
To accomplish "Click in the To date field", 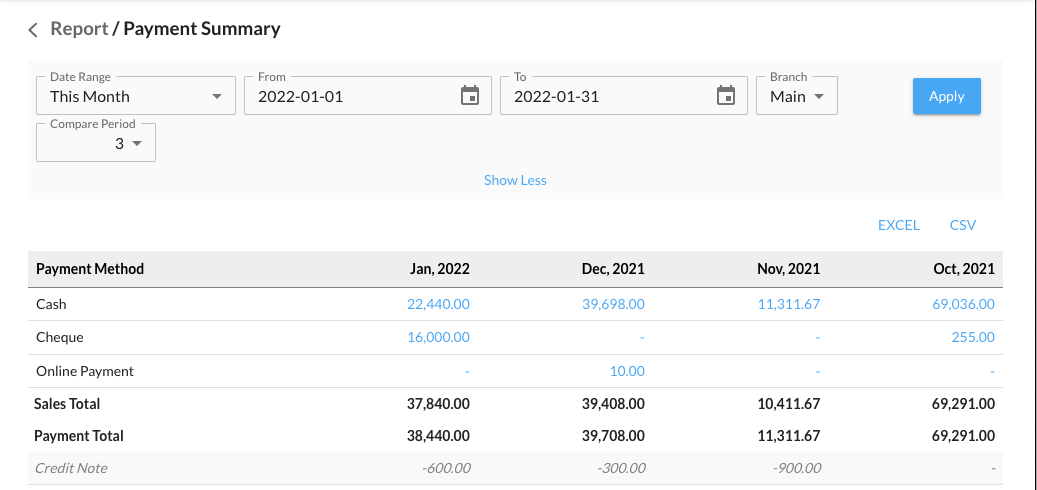I will pos(606,97).
